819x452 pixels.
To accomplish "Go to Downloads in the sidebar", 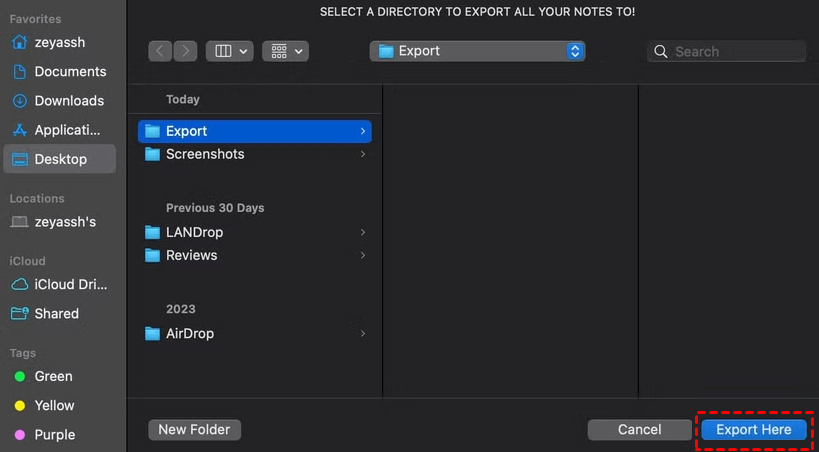I will (x=68, y=101).
